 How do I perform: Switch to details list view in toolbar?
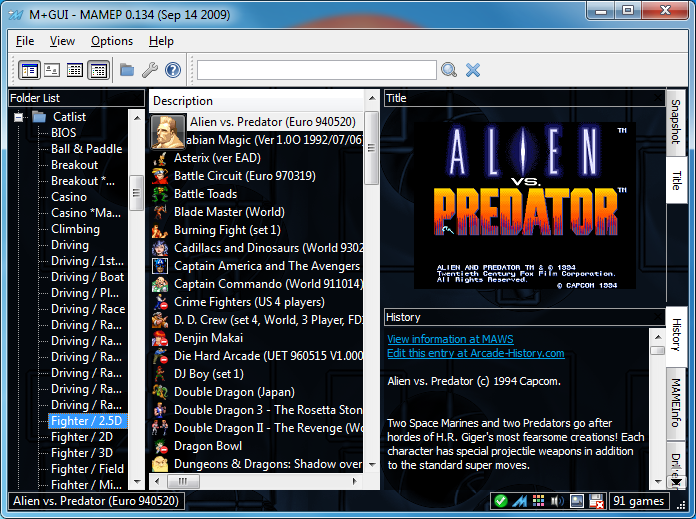click(x=75, y=70)
